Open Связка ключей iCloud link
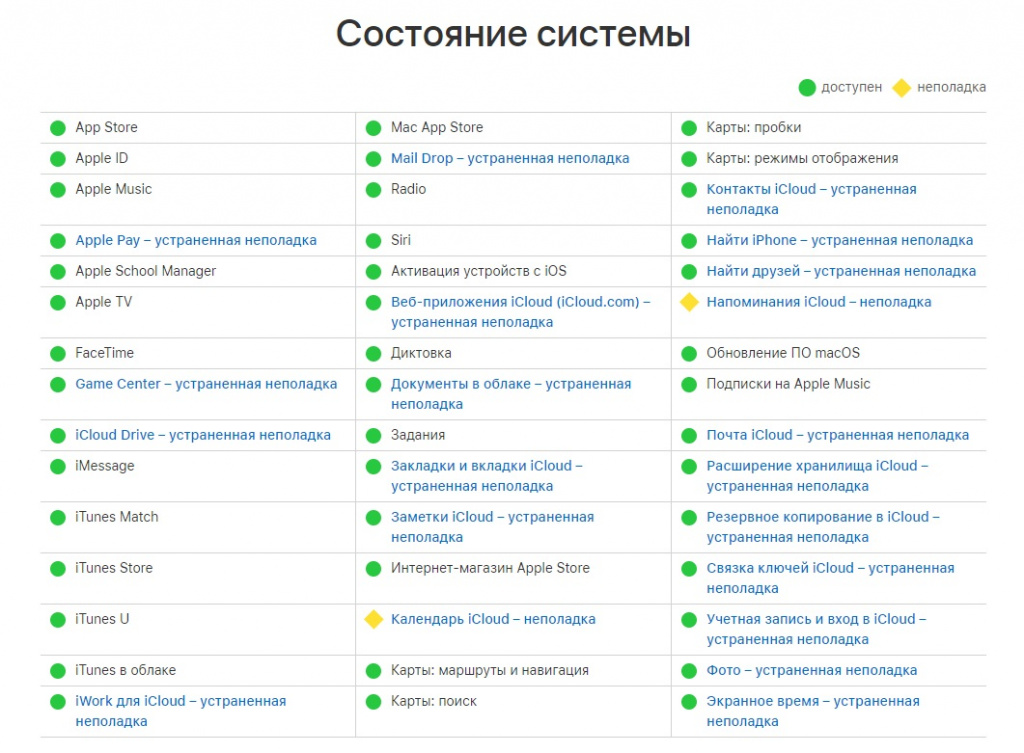 click(x=830, y=578)
